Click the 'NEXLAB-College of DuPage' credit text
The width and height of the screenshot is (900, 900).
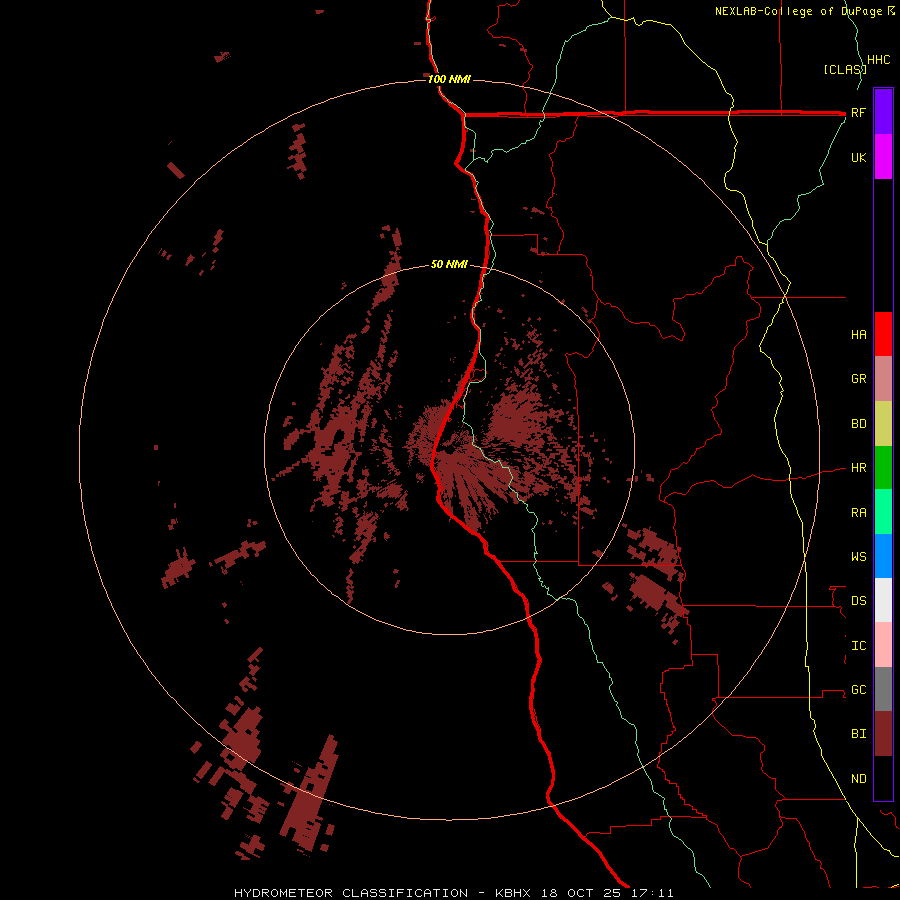799,11
